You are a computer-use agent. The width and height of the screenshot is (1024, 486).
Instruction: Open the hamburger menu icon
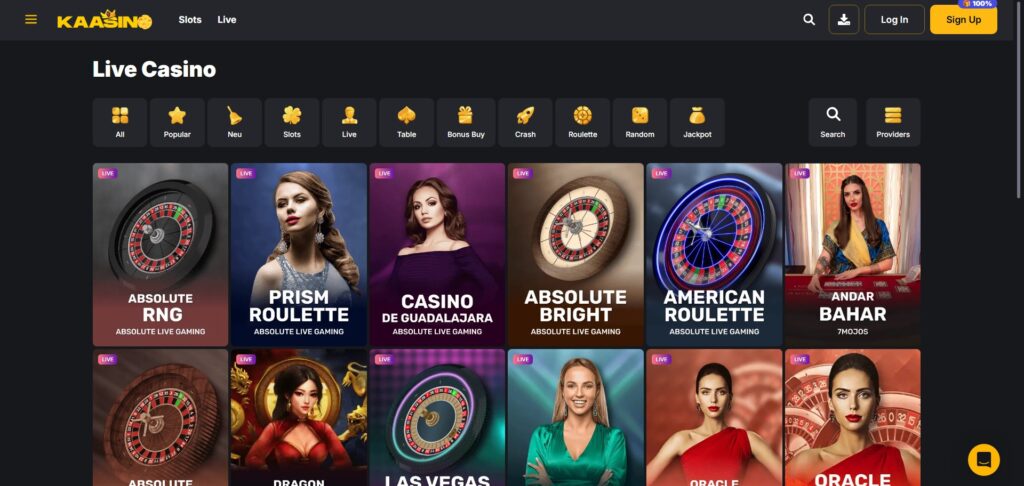(31, 20)
